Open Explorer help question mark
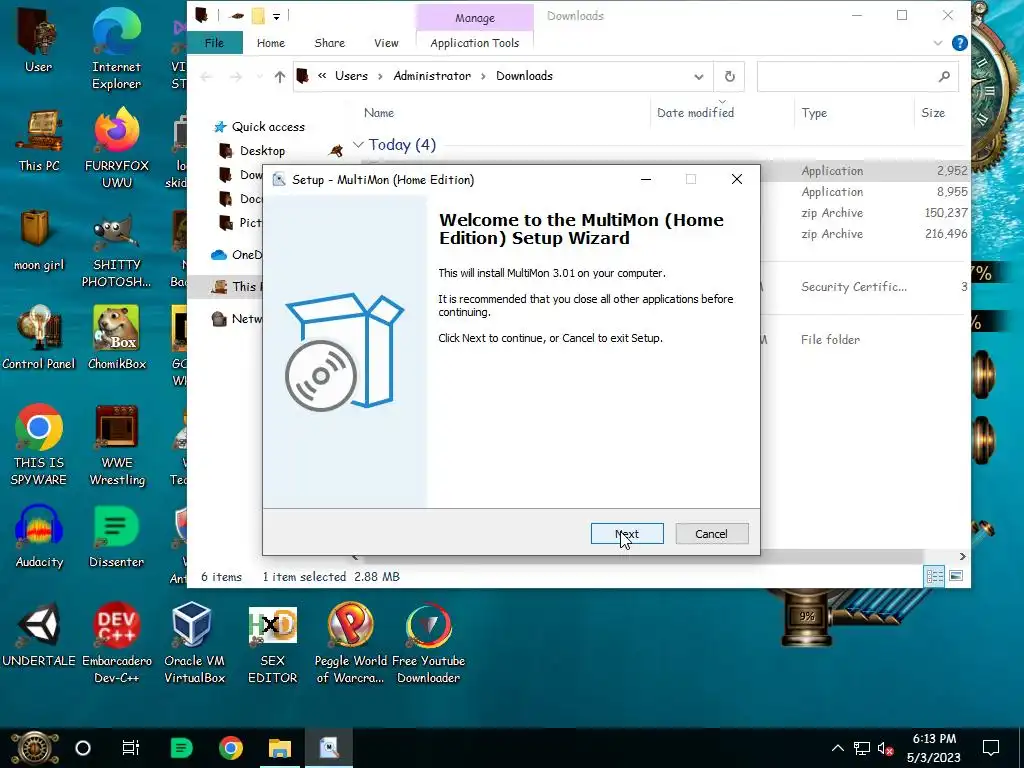Screen dimensions: 1024x768 click(x=959, y=43)
